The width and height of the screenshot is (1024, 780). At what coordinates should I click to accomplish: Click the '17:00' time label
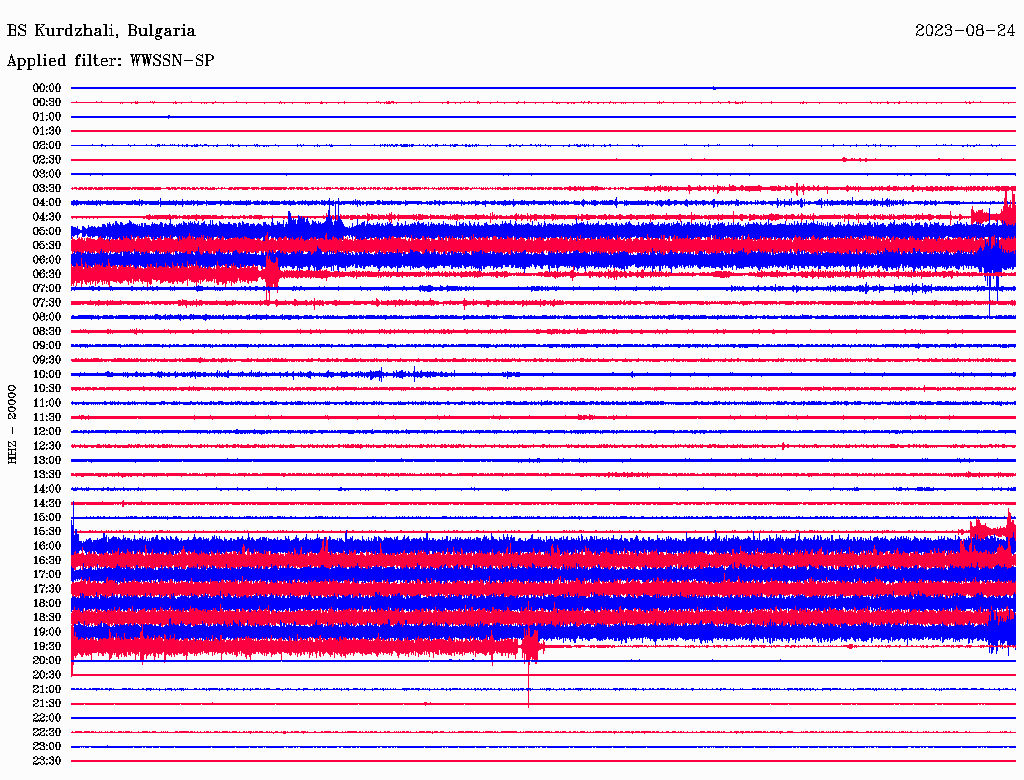coord(47,575)
